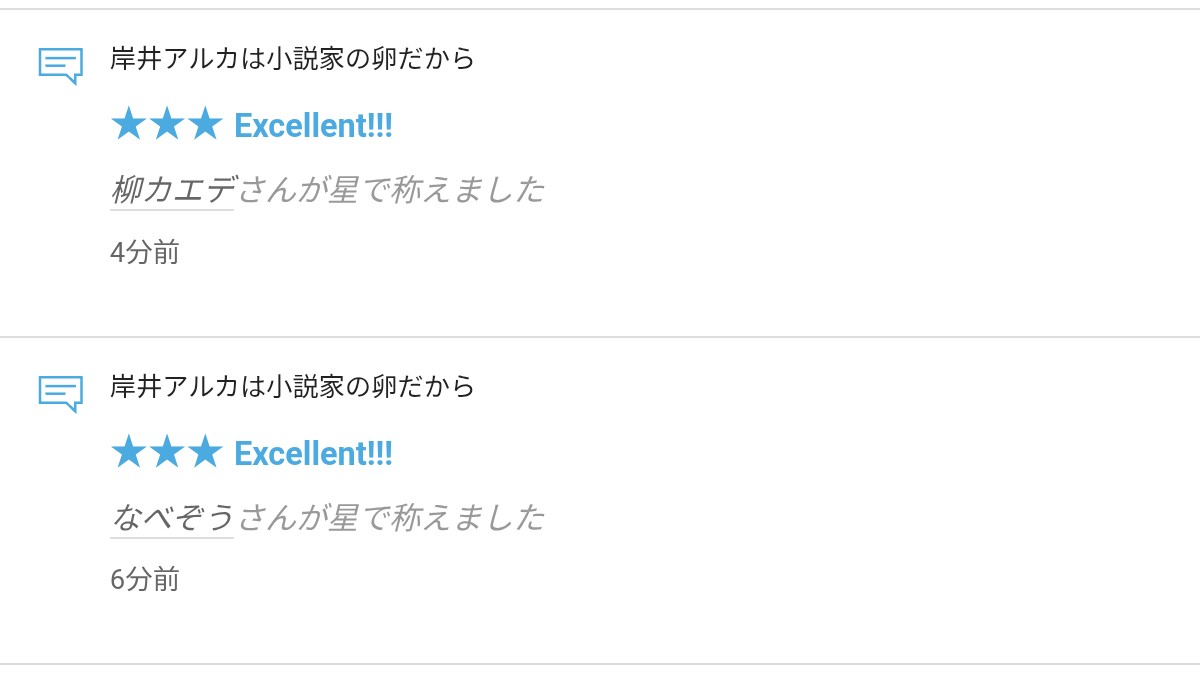Click the 6分前 timestamp

pyautogui.click(x=145, y=580)
